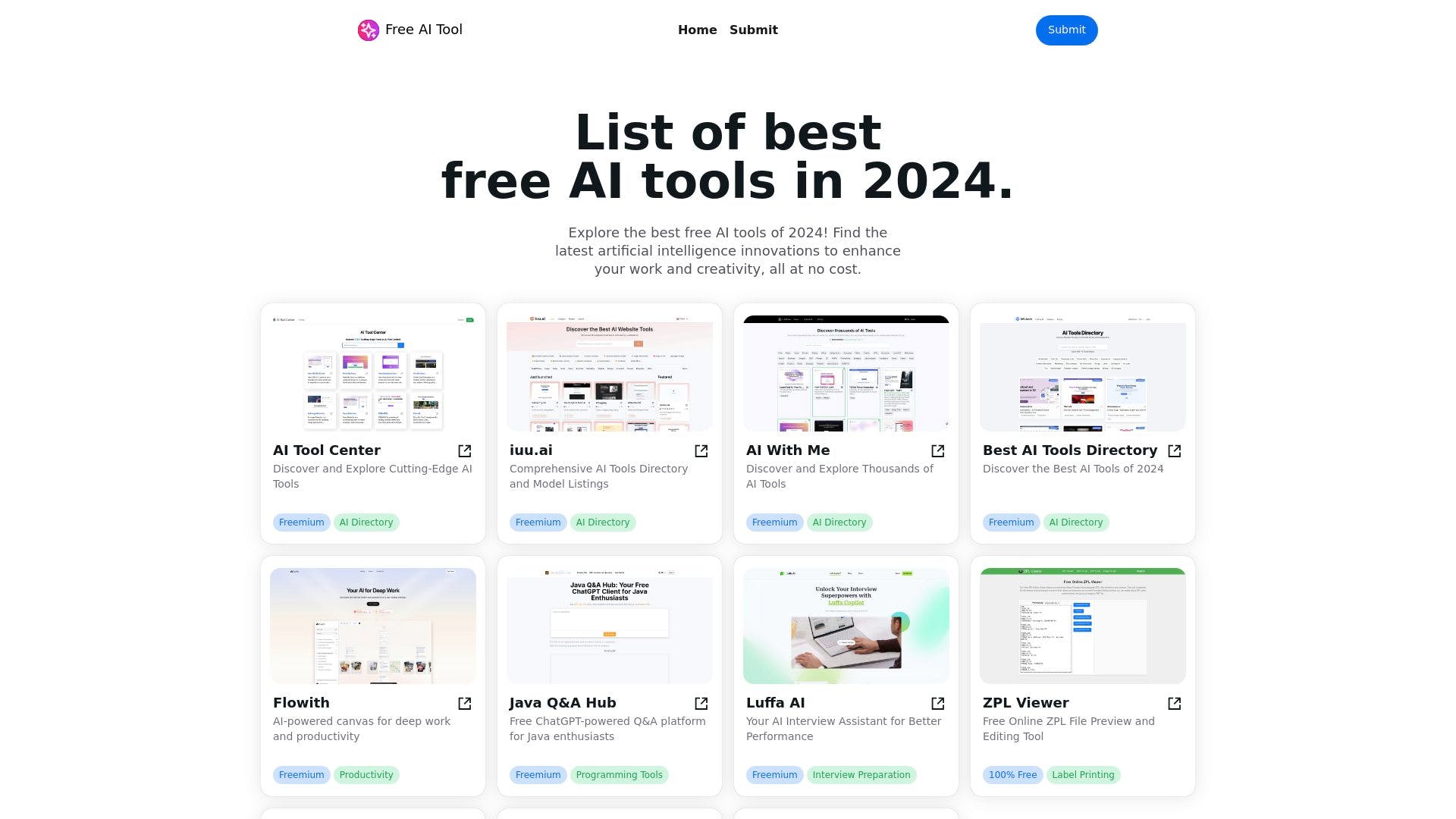Click the Freemium tag on AI Tool Center
The width and height of the screenshot is (1456, 819).
[301, 522]
